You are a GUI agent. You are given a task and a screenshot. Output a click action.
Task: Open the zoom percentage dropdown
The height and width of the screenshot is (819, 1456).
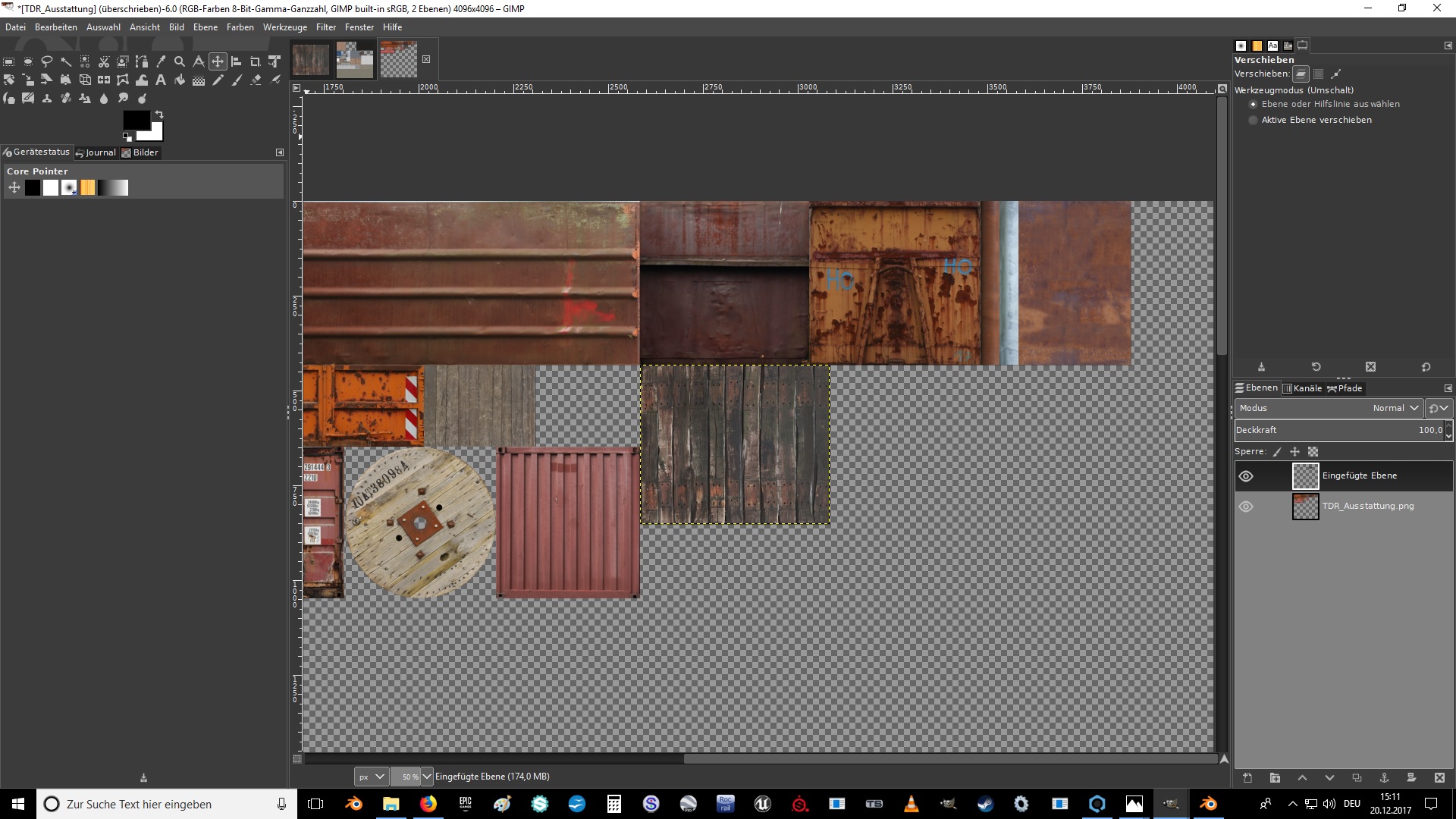(427, 777)
